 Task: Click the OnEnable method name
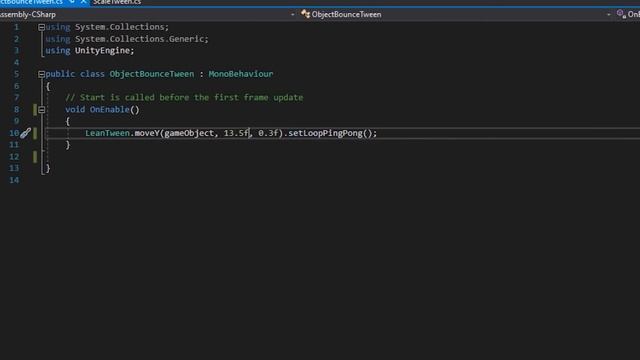tap(109, 109)
